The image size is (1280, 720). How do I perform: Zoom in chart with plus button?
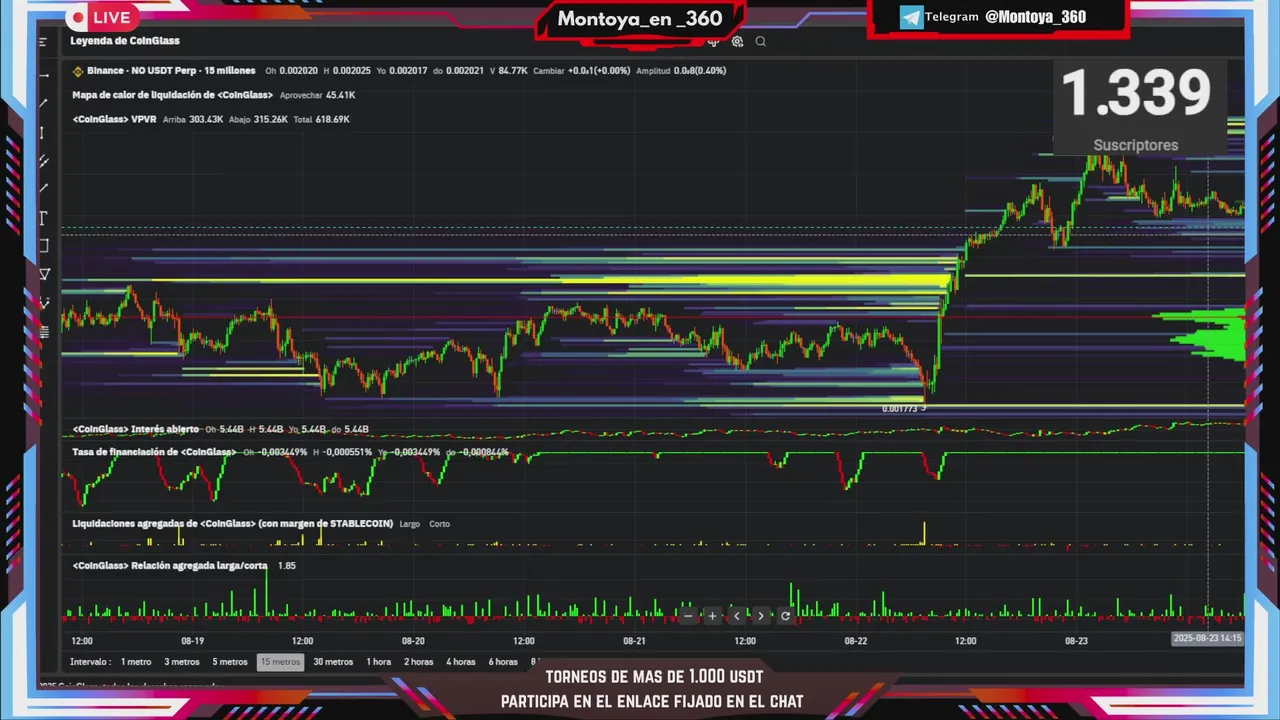(x=712, y=616)
